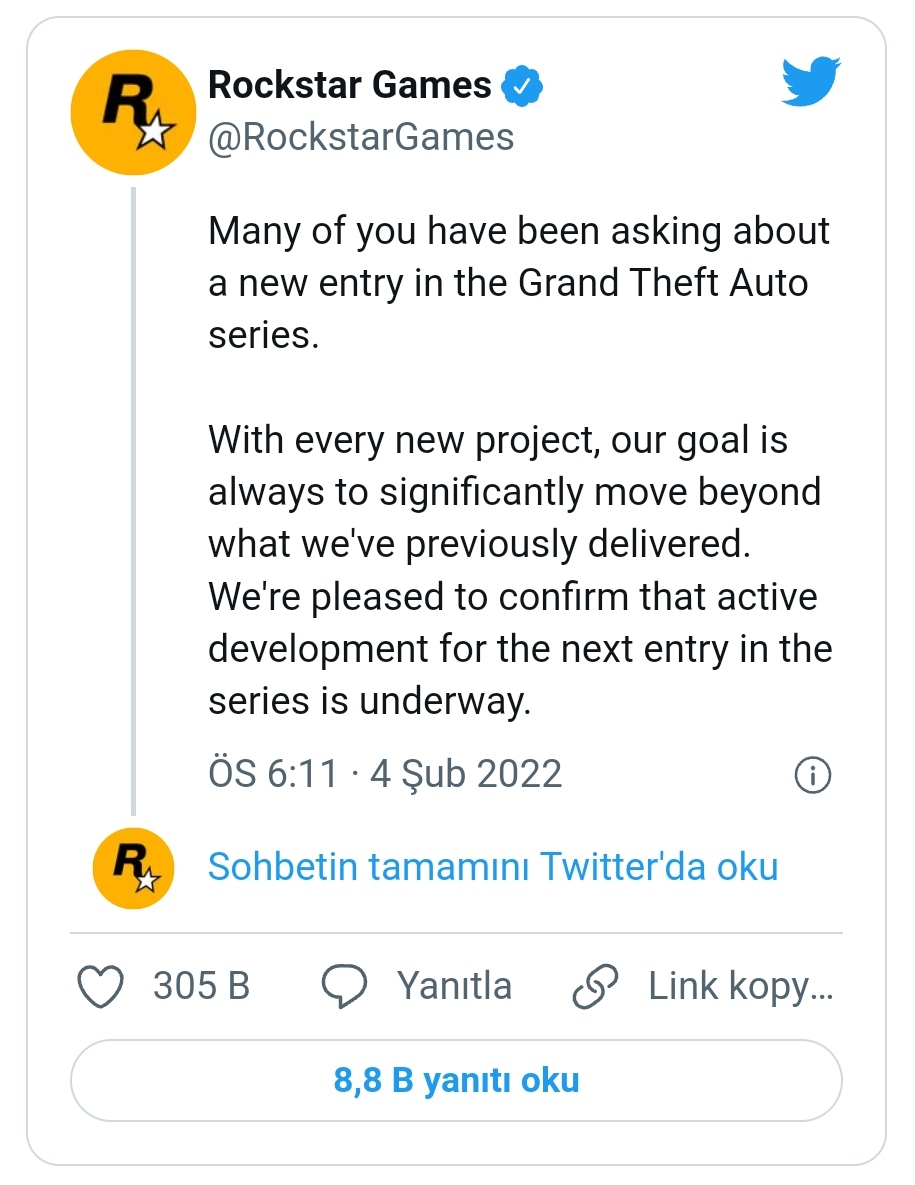
Task: Click the 8,8 B yanıtı oku button
Action: tap(456, 1081)
